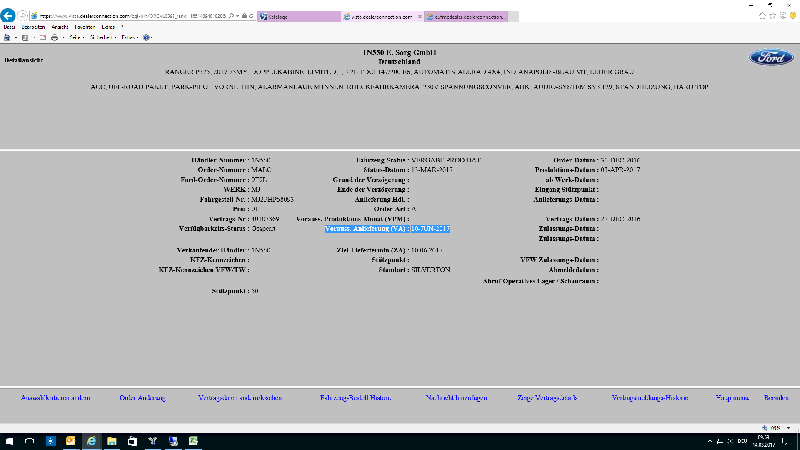
Task: Switch to the Kataloge browser tab
Action: pyautogui.click(x=299, y=17)
